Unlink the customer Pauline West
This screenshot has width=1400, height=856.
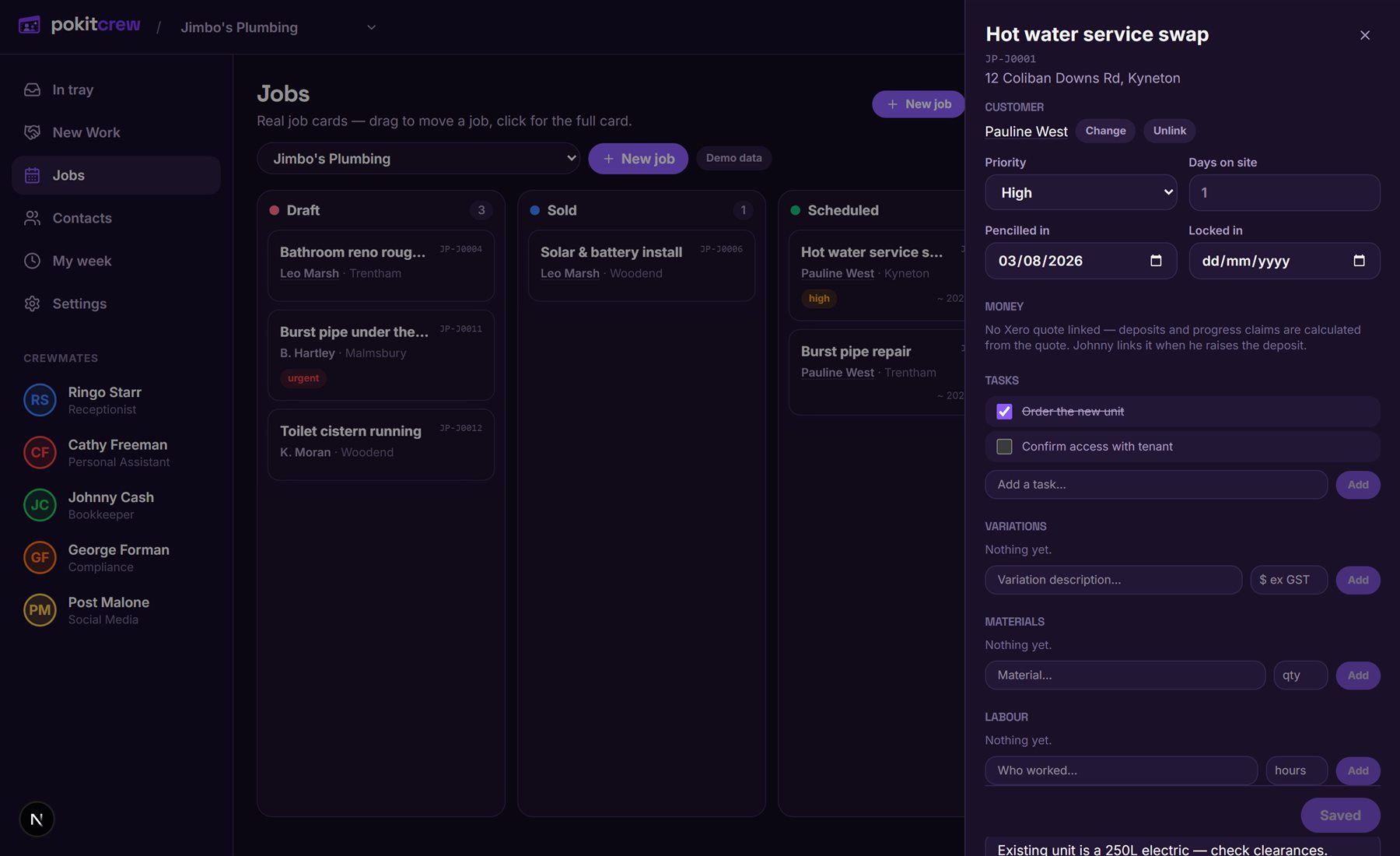pyautogui.click(x=1169, y=131)
